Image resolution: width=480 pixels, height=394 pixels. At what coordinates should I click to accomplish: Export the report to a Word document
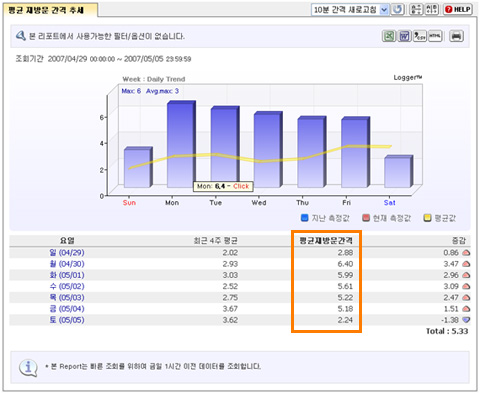coord(404,36)
